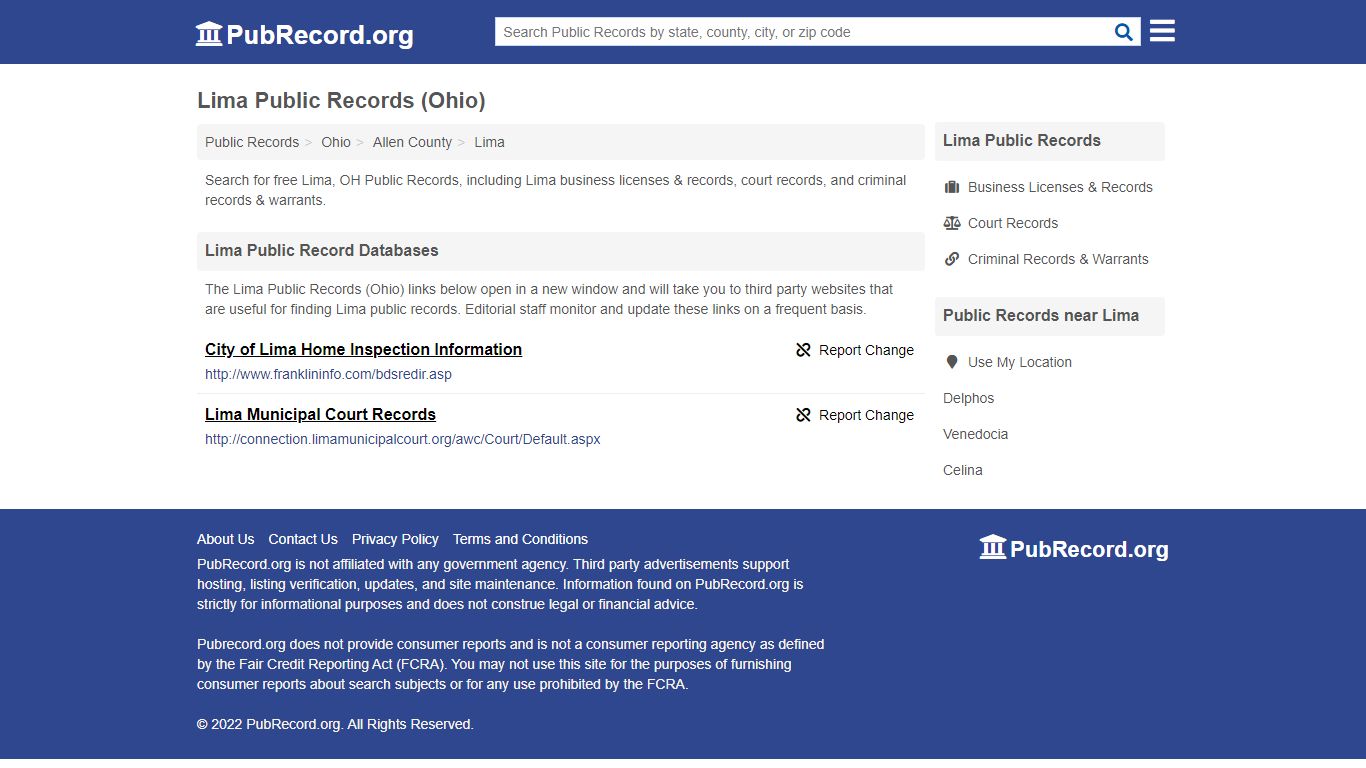Go to Venedocia public records

(x=975, y=434)
